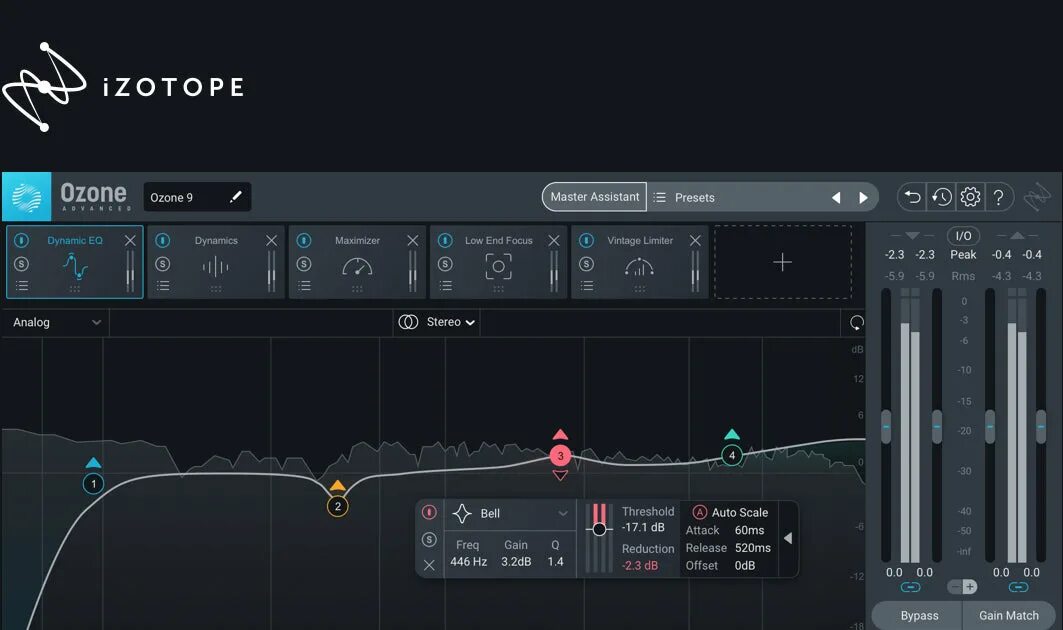Click the teal arrow above node 4
The image size is (1063, 630).
pos(731,434)
